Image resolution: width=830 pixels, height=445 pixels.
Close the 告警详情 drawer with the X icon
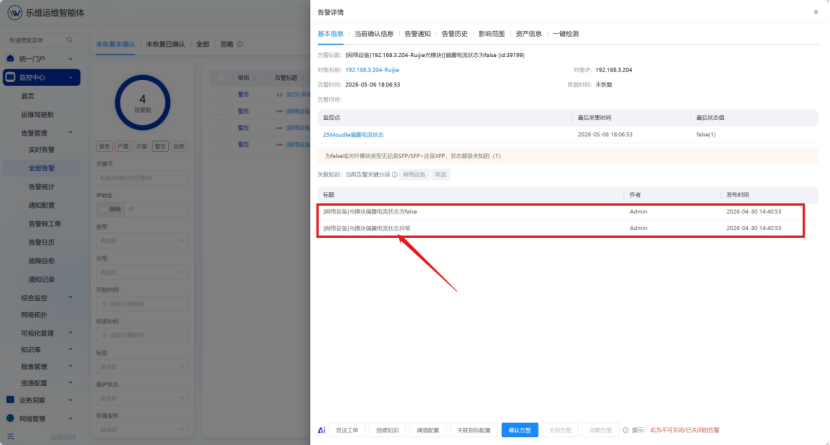coord(815,12)
